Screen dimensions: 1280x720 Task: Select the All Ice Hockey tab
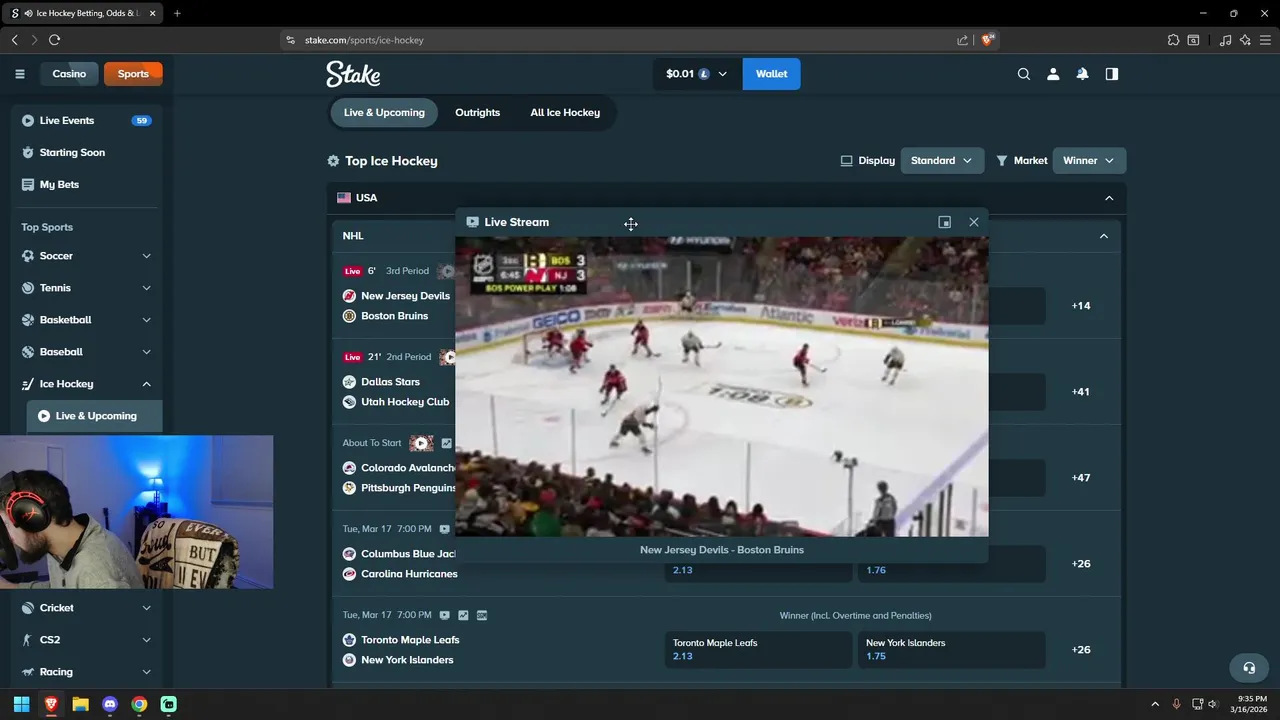point(565,113)
